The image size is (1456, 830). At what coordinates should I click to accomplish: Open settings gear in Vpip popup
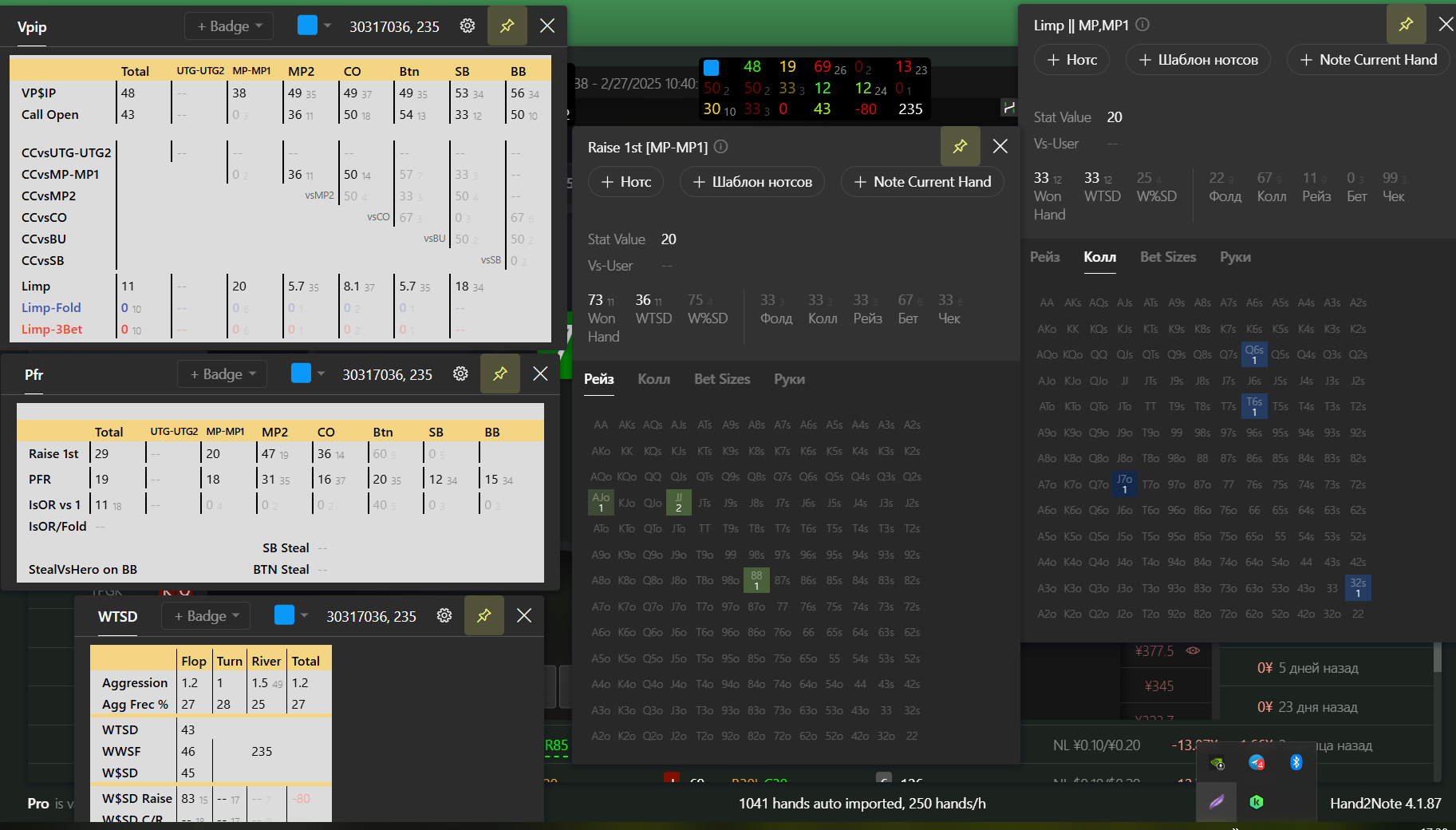(468, 26)
